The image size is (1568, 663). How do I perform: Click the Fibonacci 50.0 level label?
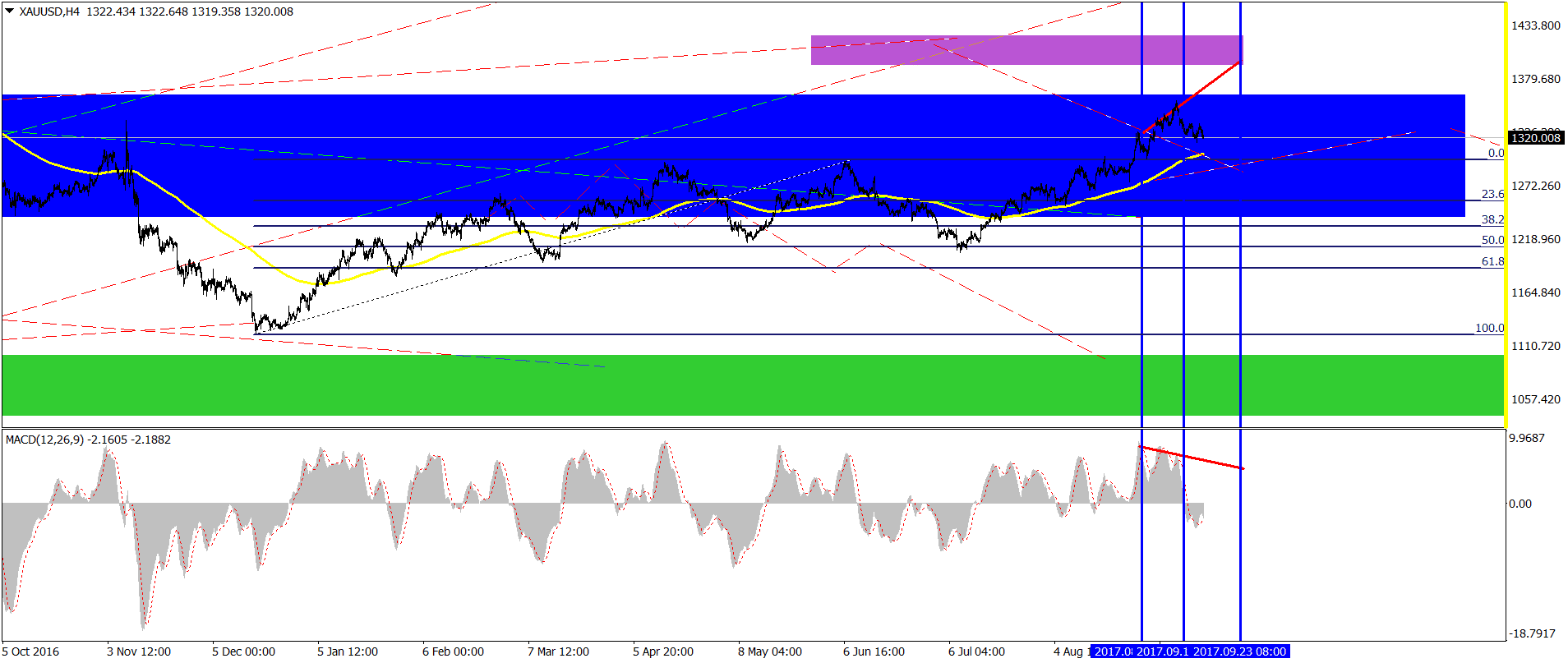pos(1492,240)
